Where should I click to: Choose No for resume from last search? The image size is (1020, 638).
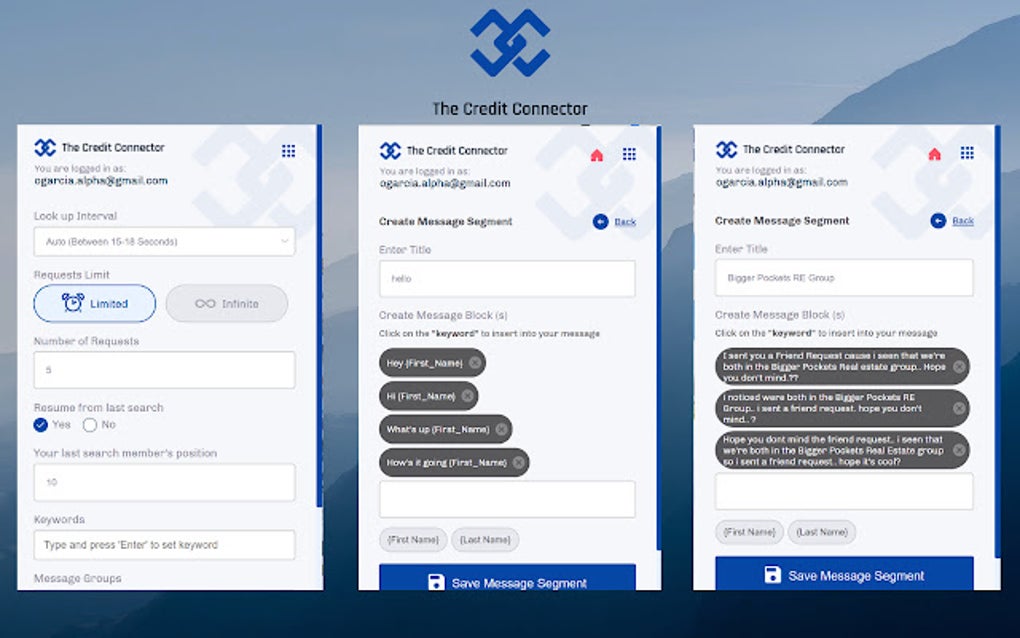click(90, 425)
